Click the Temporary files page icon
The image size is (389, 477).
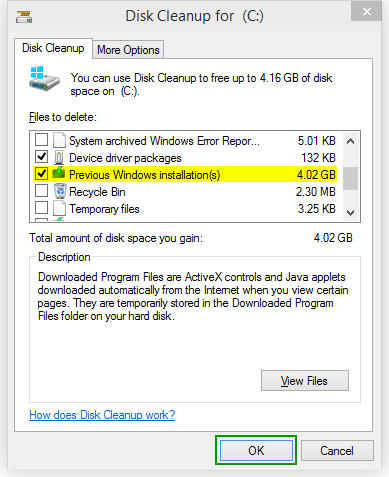[x=59, y=209]
